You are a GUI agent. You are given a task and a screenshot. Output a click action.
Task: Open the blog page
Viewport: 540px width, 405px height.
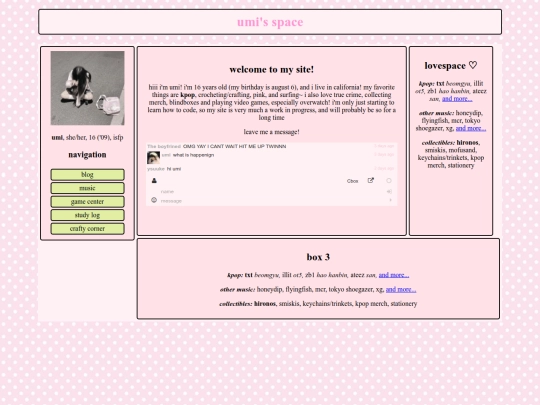coord(87,175)
